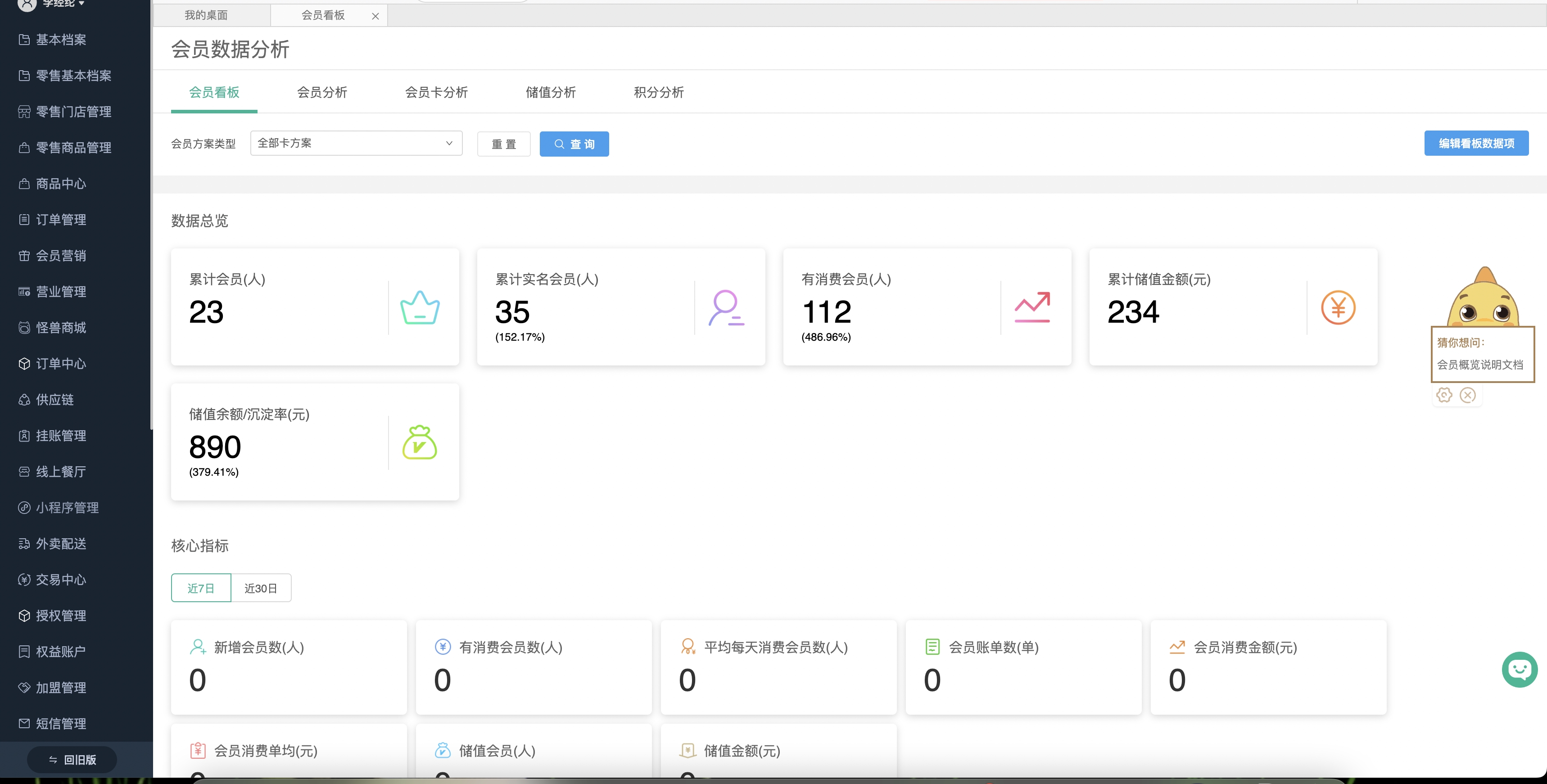Click the trend chart icon on 有消费会员 card
The width and height of the screenshot is (1547, 784).
[x=1032, y=307]
